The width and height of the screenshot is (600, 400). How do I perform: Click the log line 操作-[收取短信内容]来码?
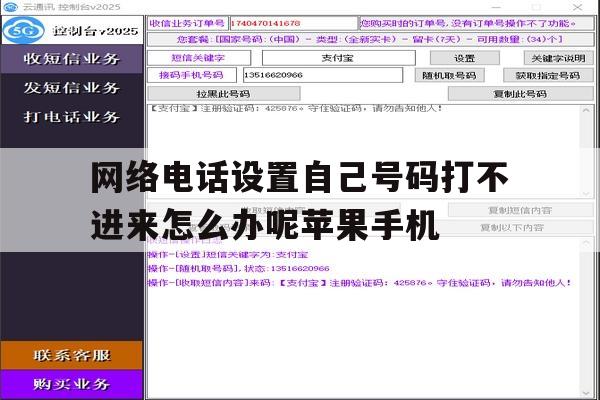pos(360,282)
